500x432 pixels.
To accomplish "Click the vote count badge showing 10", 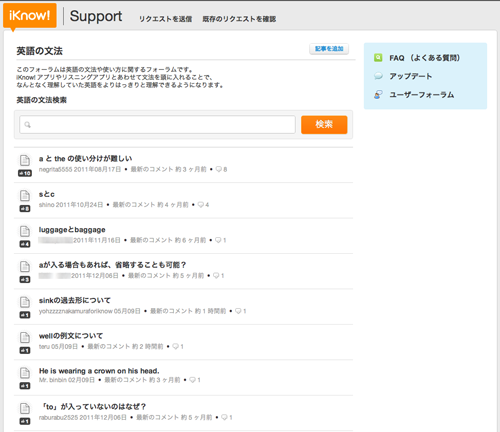I will [x=25, y=173].
